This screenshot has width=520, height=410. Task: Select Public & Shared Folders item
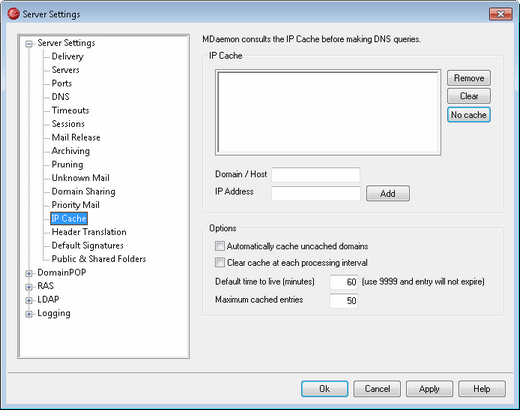99,259
